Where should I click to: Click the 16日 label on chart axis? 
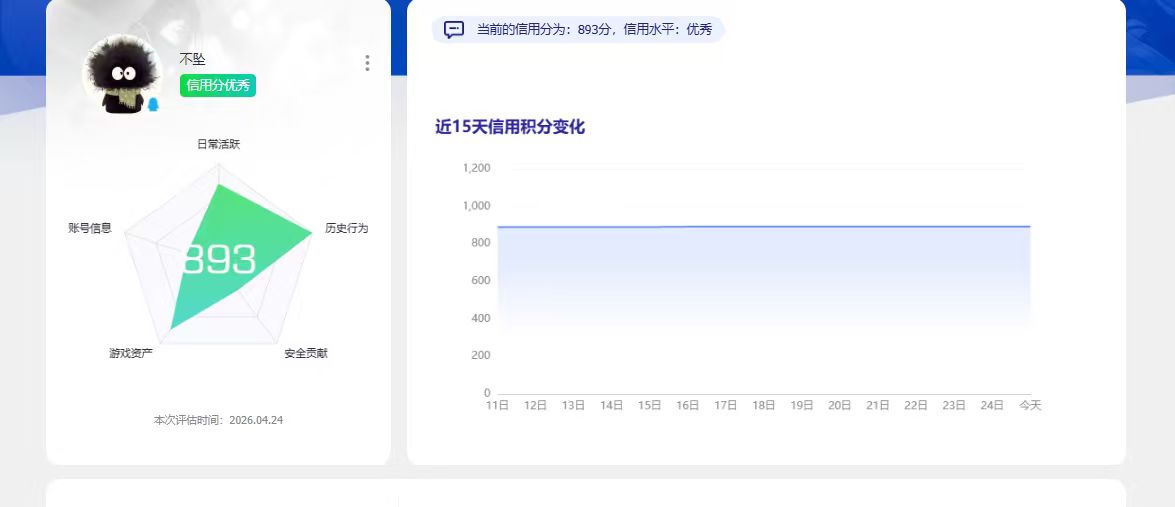[x=688, y=405]
